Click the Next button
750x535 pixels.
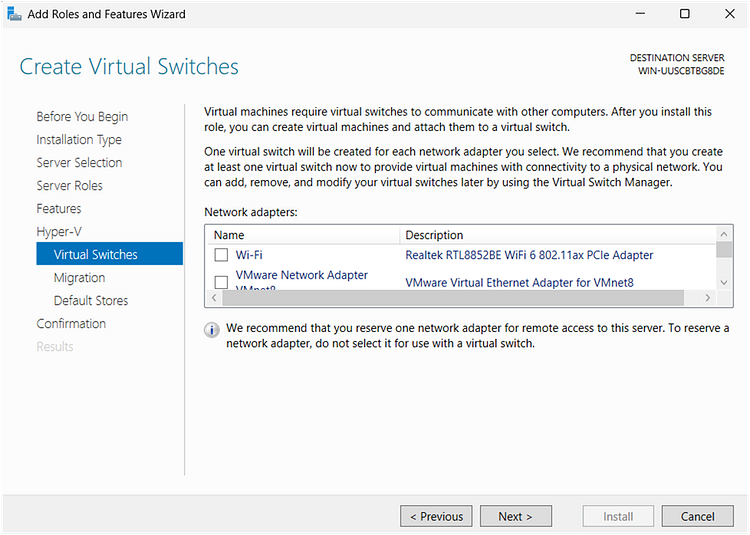pos(516,516)
